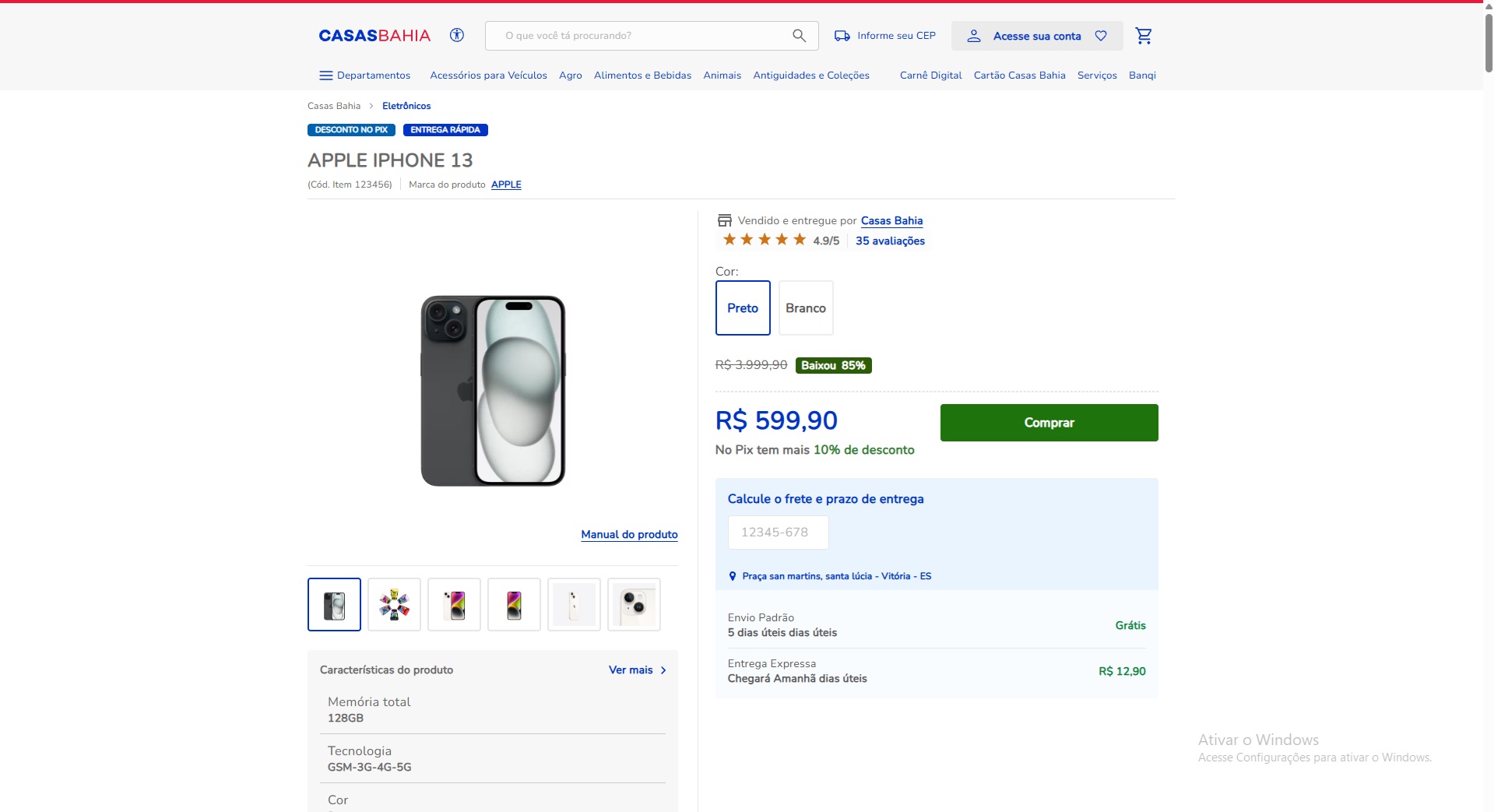Image resolution: width=1494 pixels, height=812 pixels.
Task: Click the search magnifier icon
Action: (799, 36)
